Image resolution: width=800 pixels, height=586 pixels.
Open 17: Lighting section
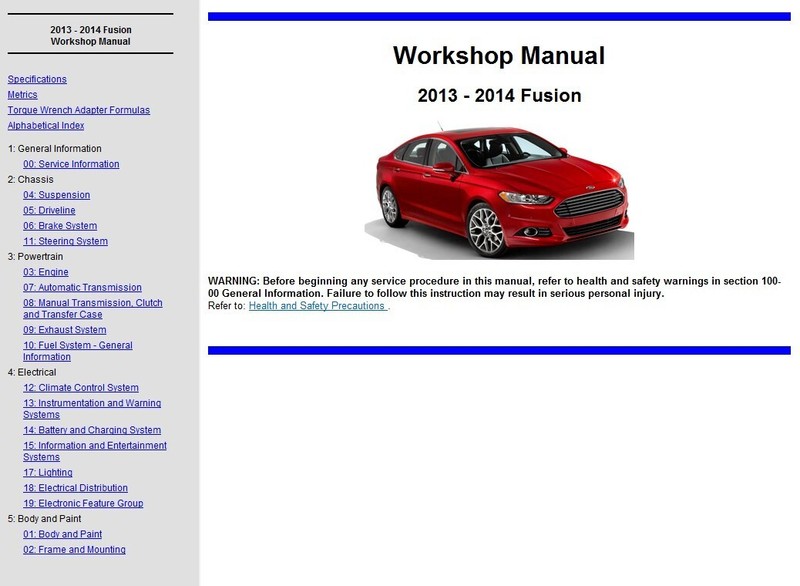pos(47,472)
